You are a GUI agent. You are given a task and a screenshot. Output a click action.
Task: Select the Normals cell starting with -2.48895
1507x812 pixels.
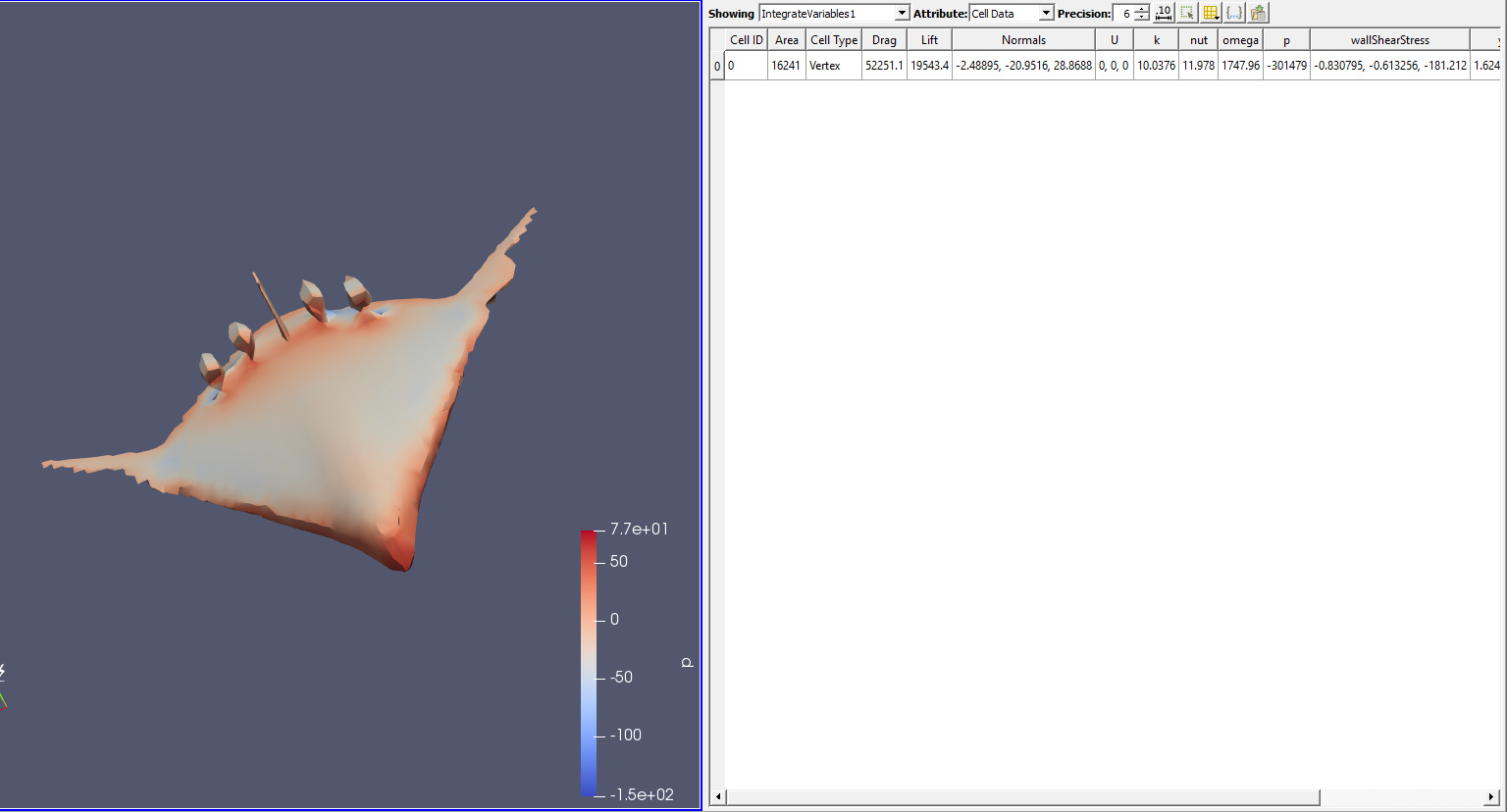(x=1023, y=66)
